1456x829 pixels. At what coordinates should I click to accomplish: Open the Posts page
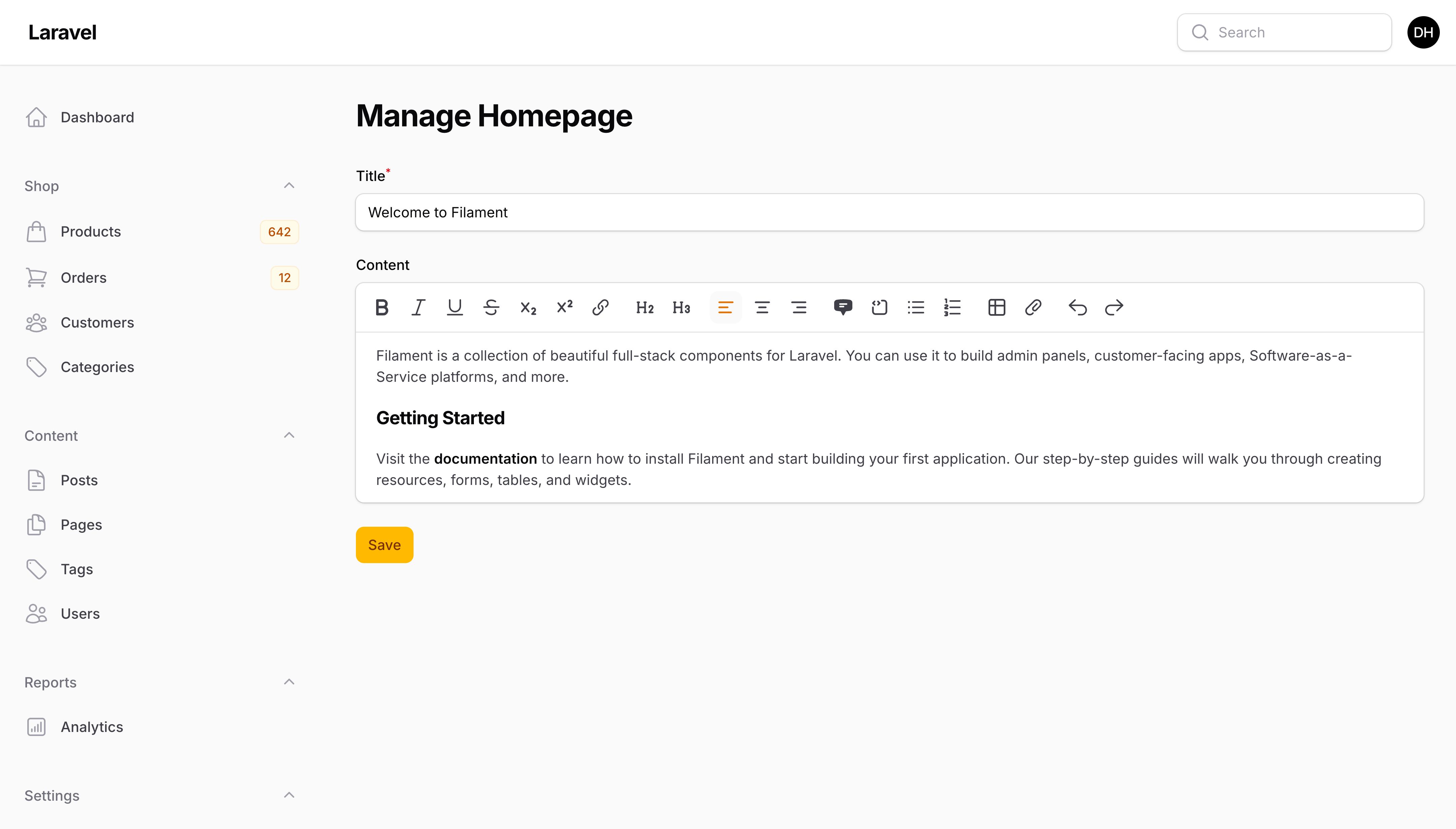(x=161, y=480)
